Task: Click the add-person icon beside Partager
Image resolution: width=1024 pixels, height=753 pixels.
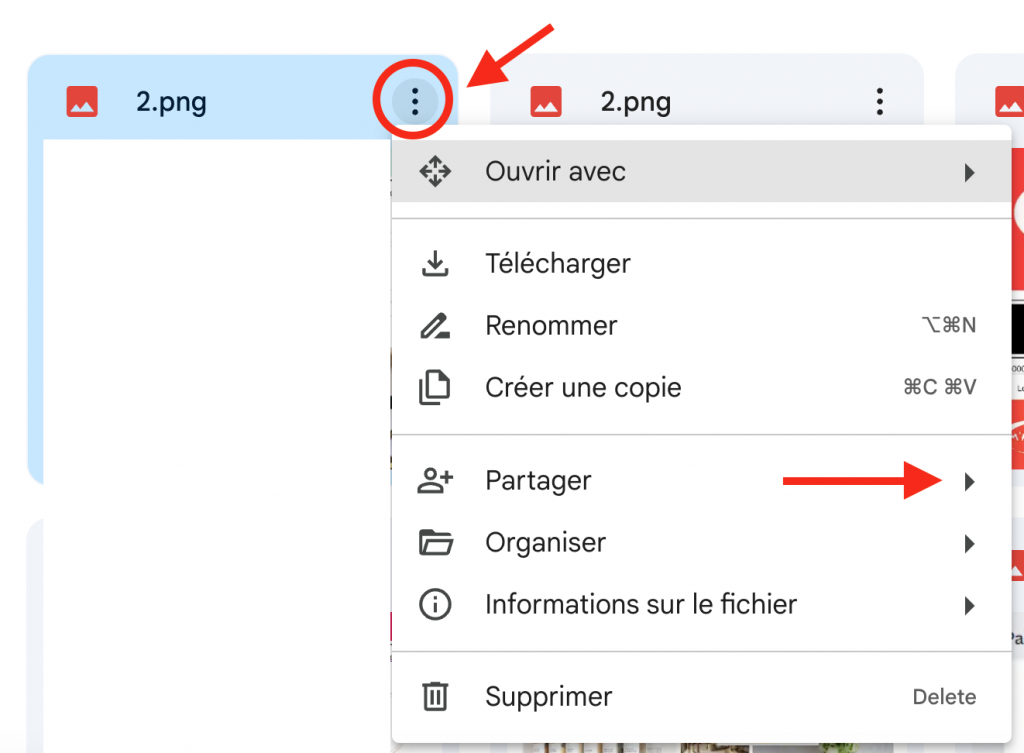Action: 435,481
